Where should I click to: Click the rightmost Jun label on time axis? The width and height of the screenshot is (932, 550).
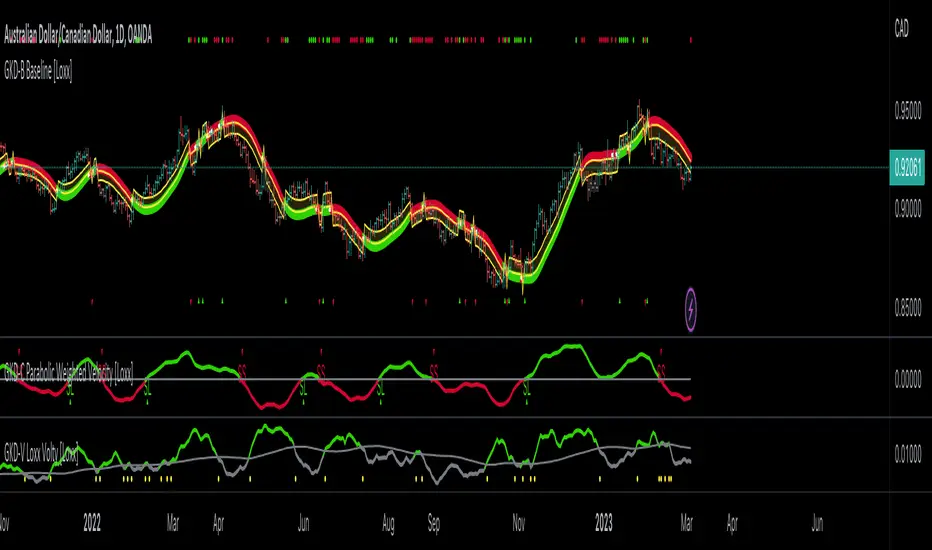pyautogui.click(x=817, y=523)
